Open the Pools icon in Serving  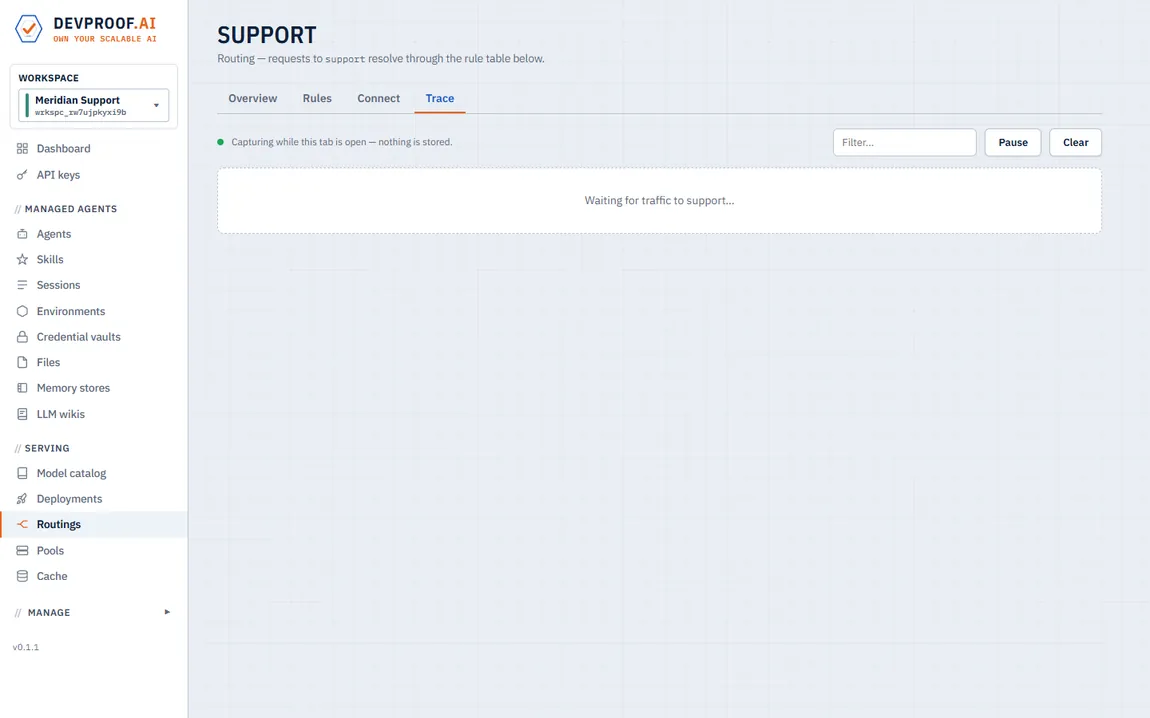[x=22, y=551]
